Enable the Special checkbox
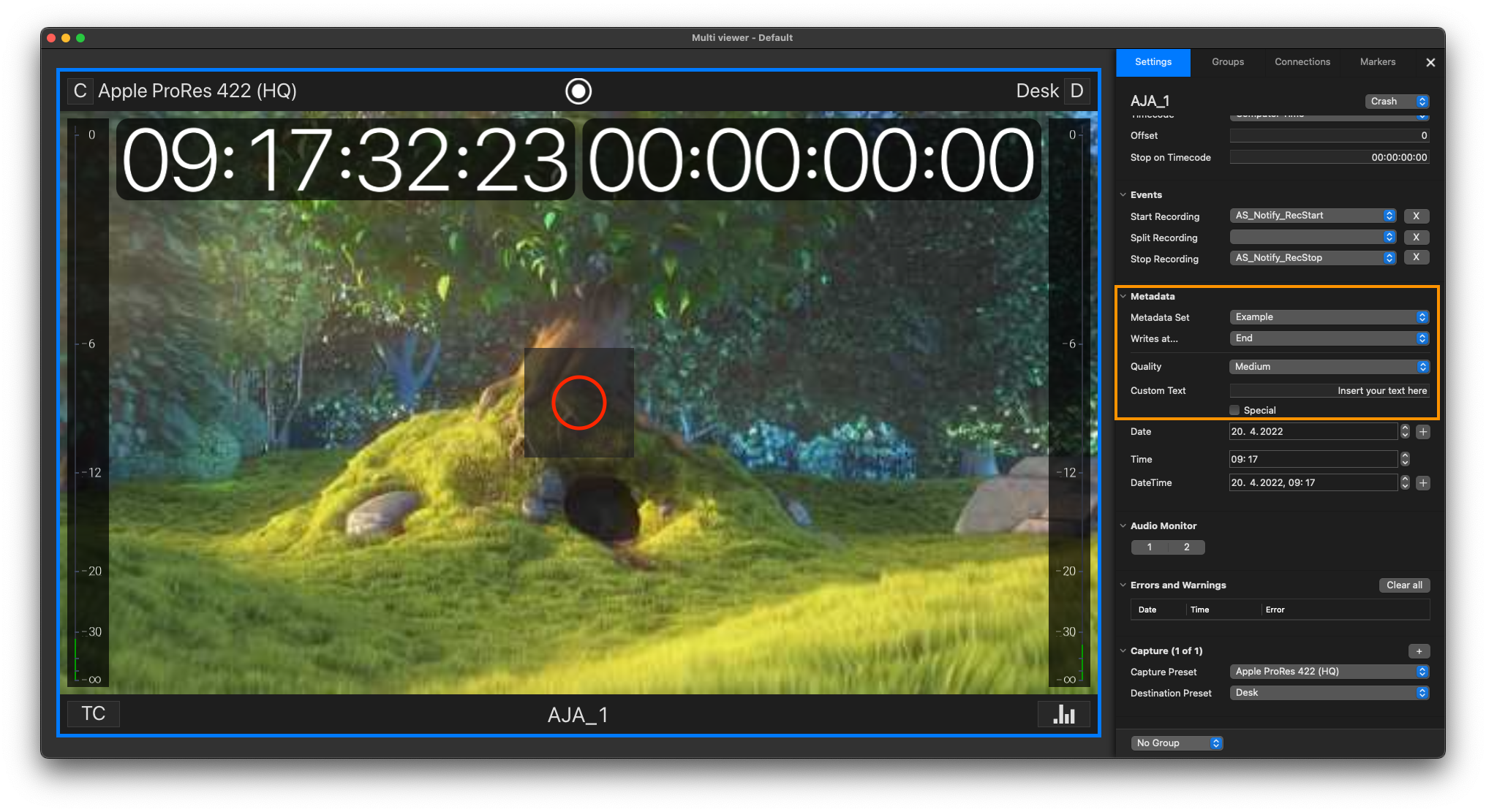The image size is (1486, 812). click(x=1235, y=410)
